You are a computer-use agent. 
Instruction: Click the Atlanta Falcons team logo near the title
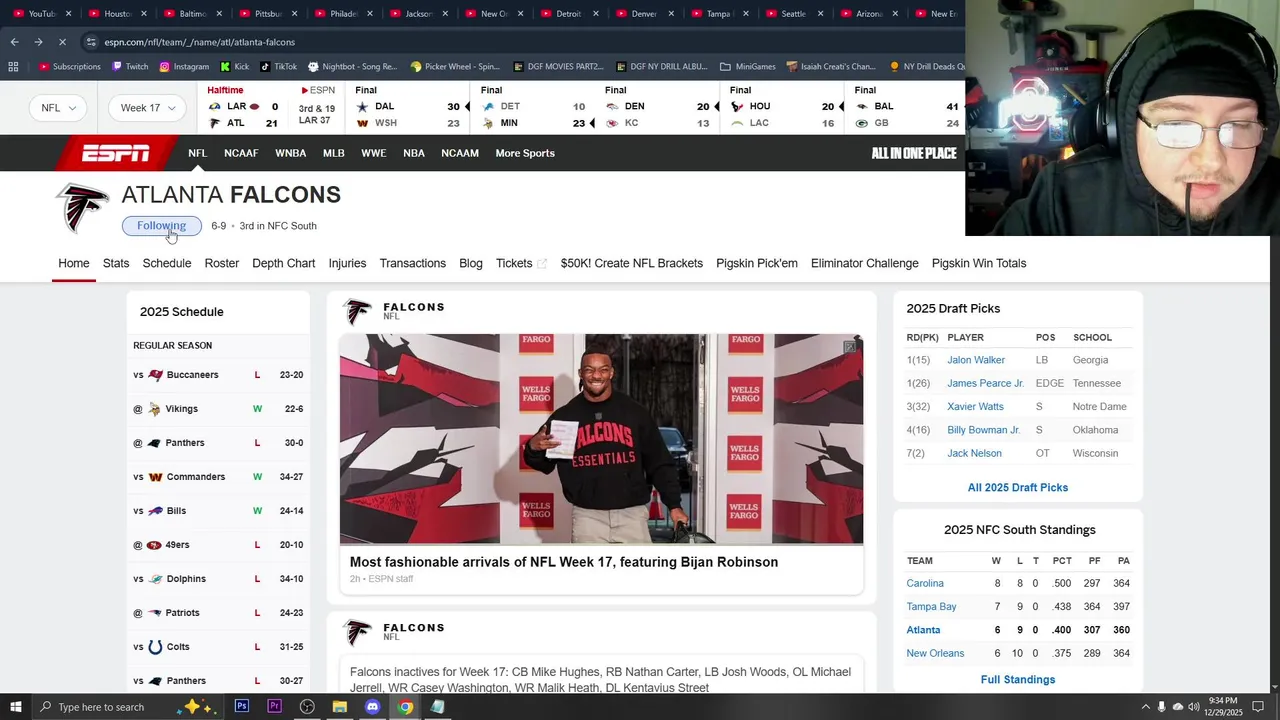[x=81, y=208]
